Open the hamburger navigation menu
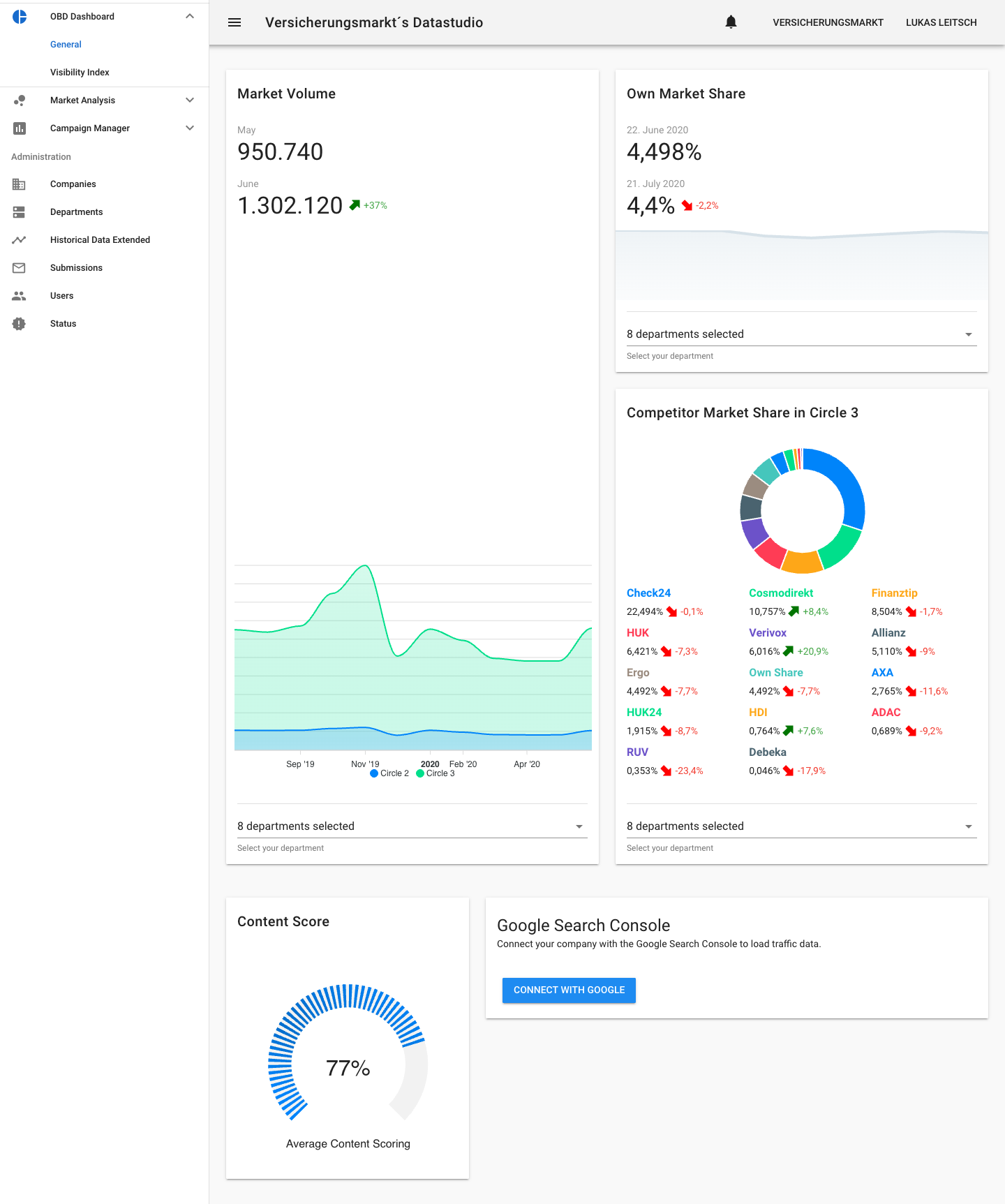This screenshot has height=1204, width=1005. [234, 22]
